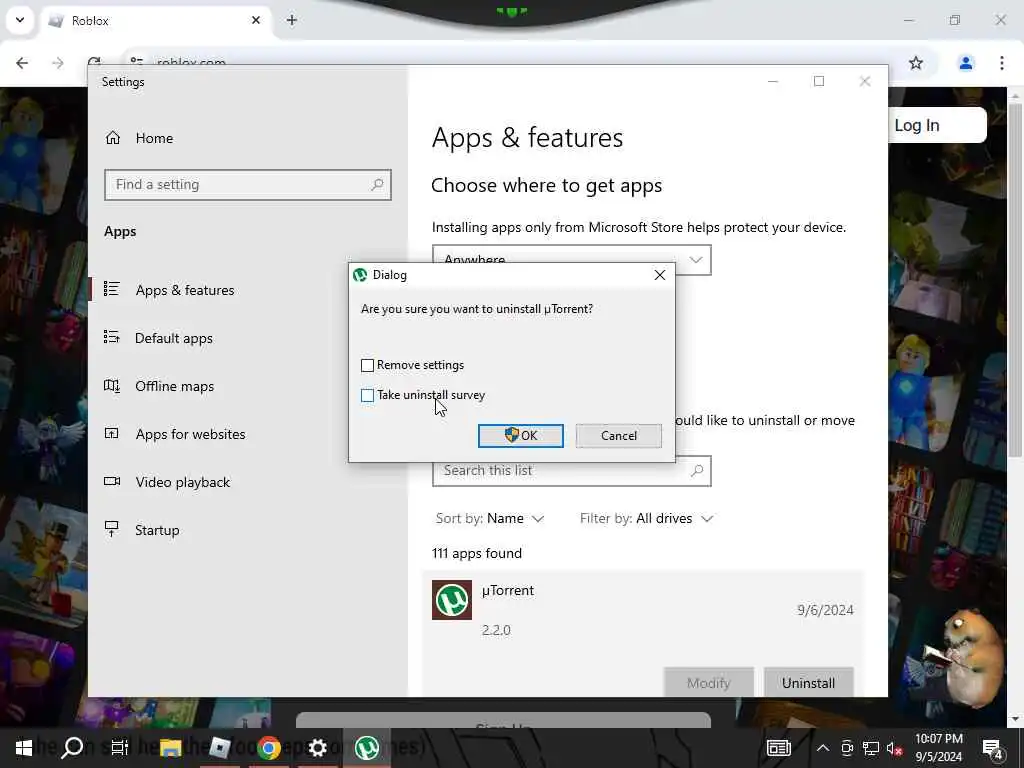Close the Roblox tab
The height and width of the screenshot is (768, 1024).
coord(256,20)
